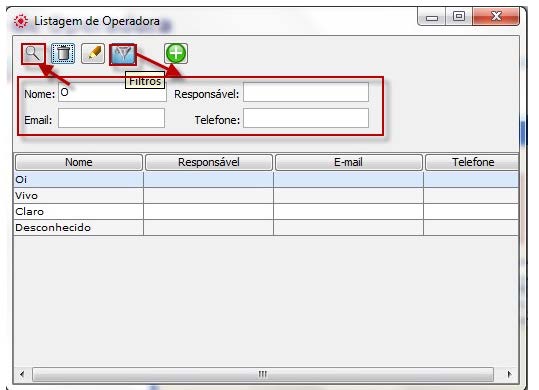Screen dimensions: 539x390
Task: Click the scrollbar right arrow
Action: click(509, 374)
